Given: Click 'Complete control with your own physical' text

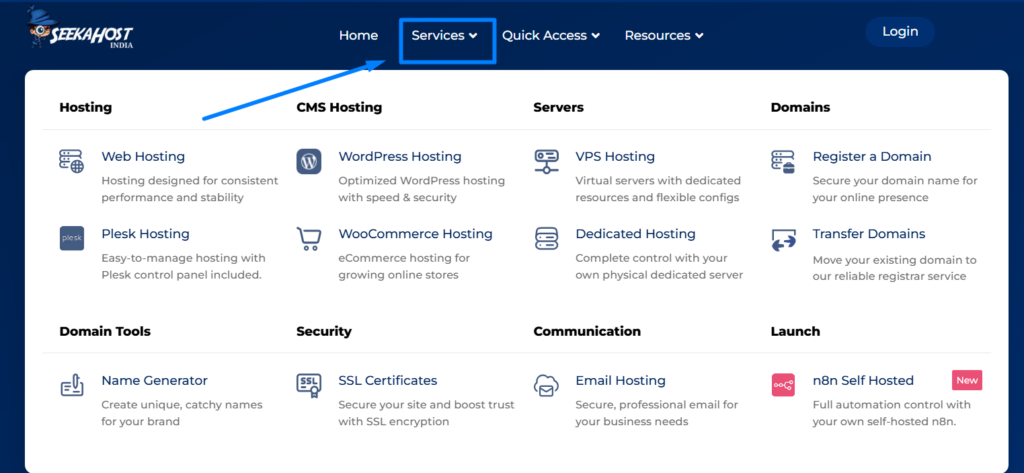Looking at the screenshot, I should pyautogui.click(x=659, y=267).
